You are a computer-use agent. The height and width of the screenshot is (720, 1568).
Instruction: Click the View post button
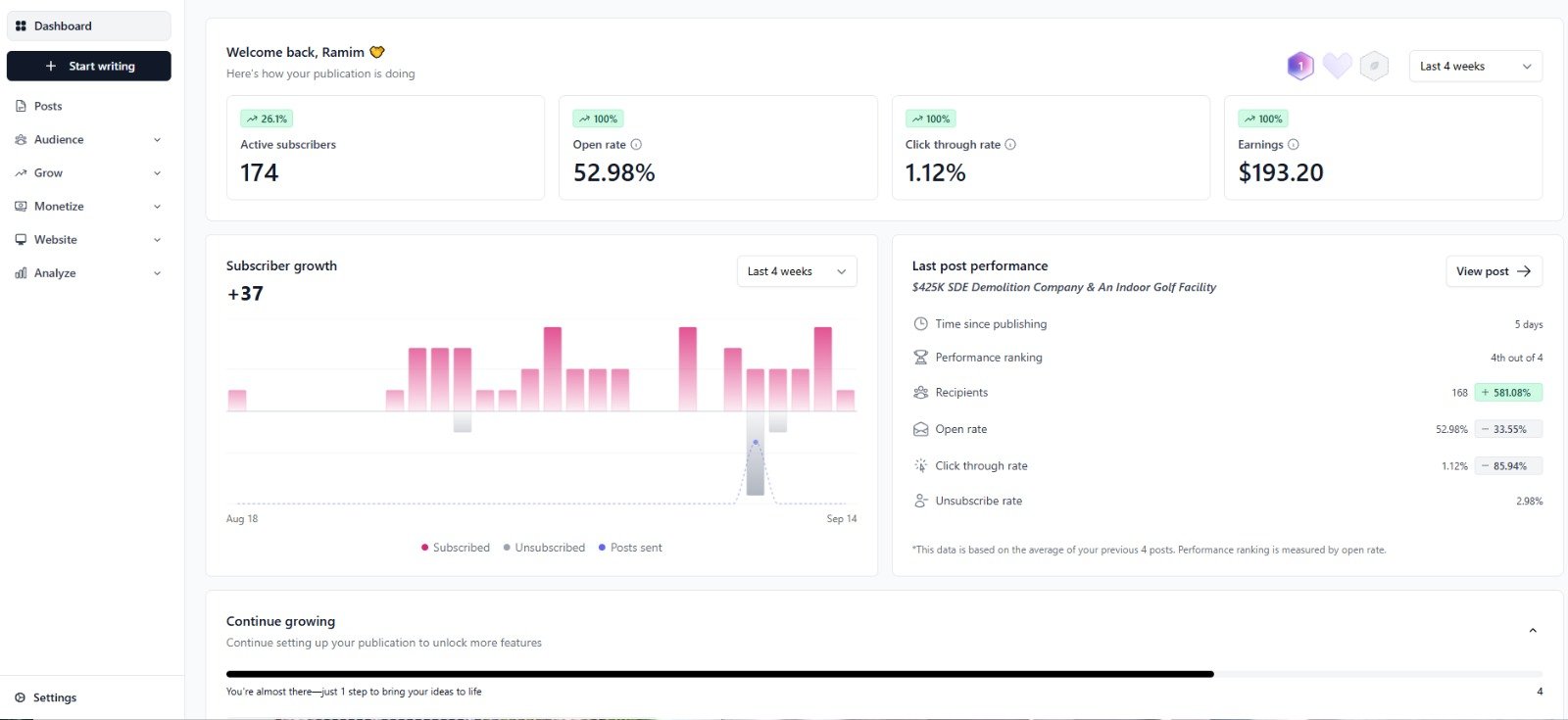(x=1493, y=271)
